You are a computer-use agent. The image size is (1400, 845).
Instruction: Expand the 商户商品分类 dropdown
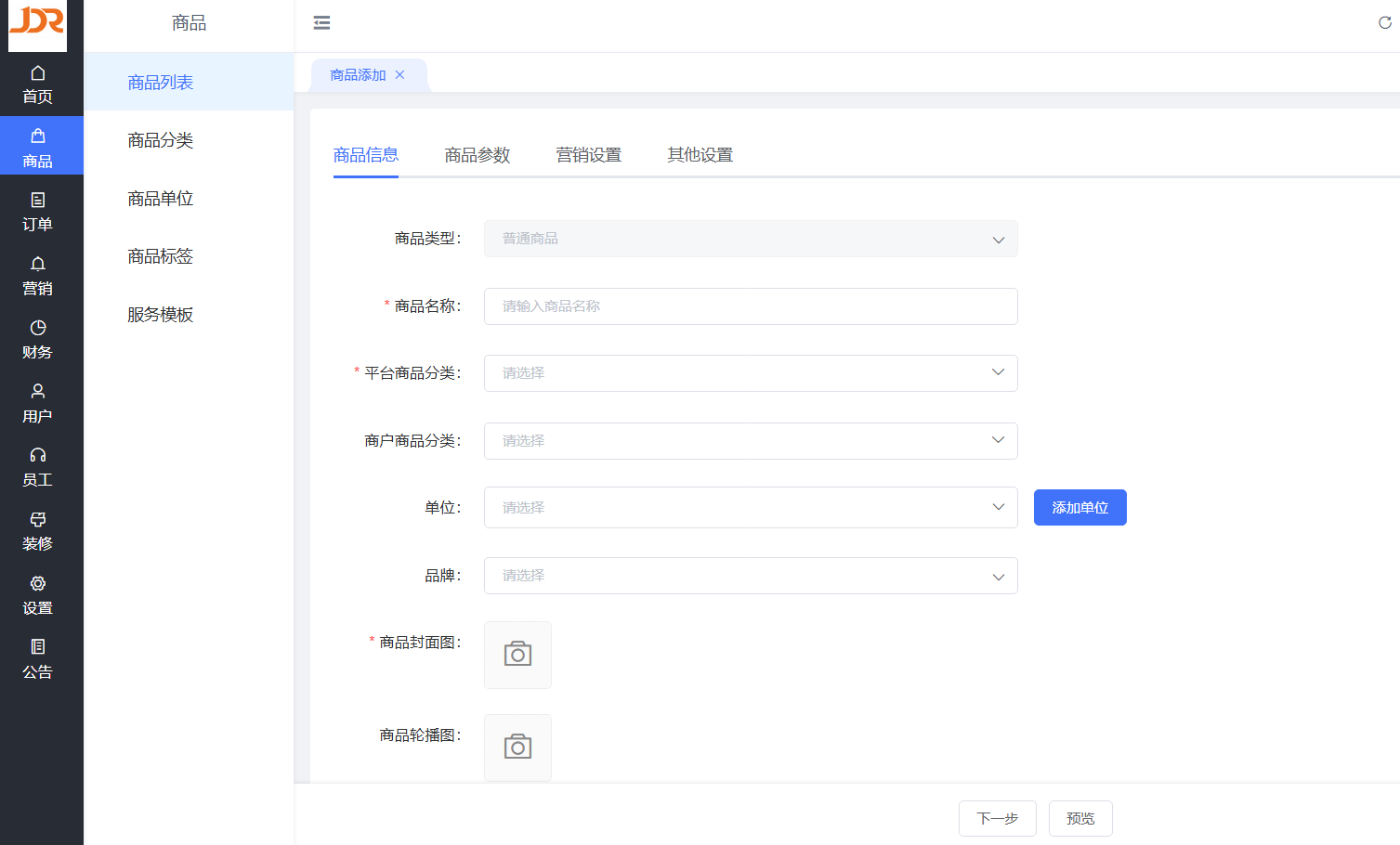click(x=751, y=441)
